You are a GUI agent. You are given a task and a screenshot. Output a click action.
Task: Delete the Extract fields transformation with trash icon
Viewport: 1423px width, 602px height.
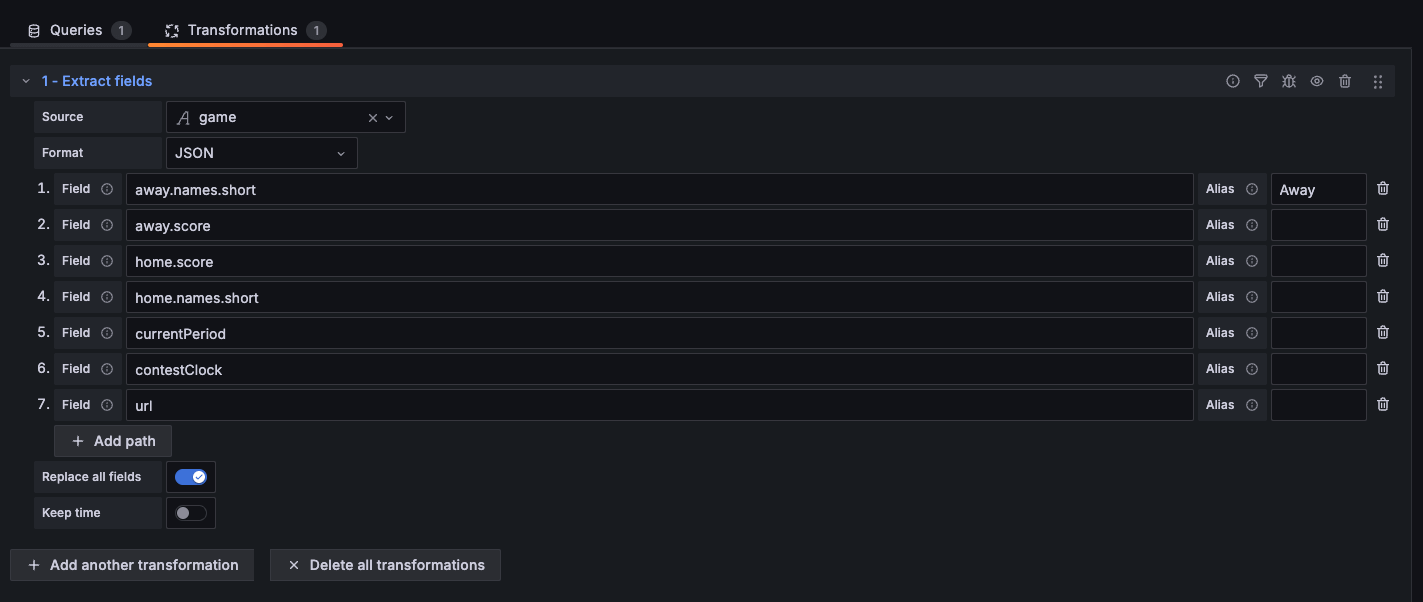pyautogui.click(x=1345, y=81)
